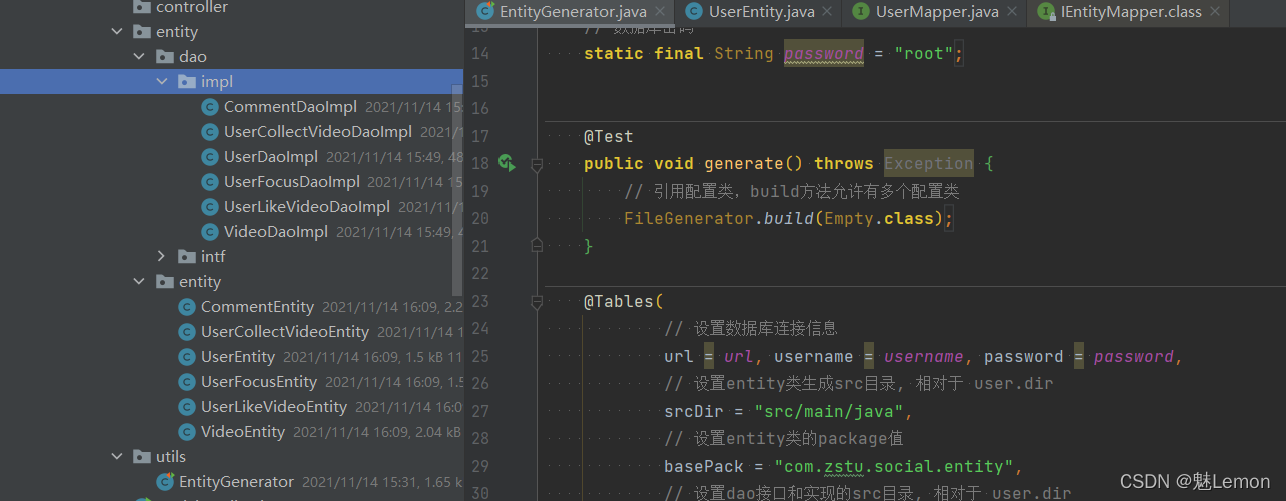Close the UserMapper.java tab
Viewport: 1286px width, 501px height.
pos(1013,12)
